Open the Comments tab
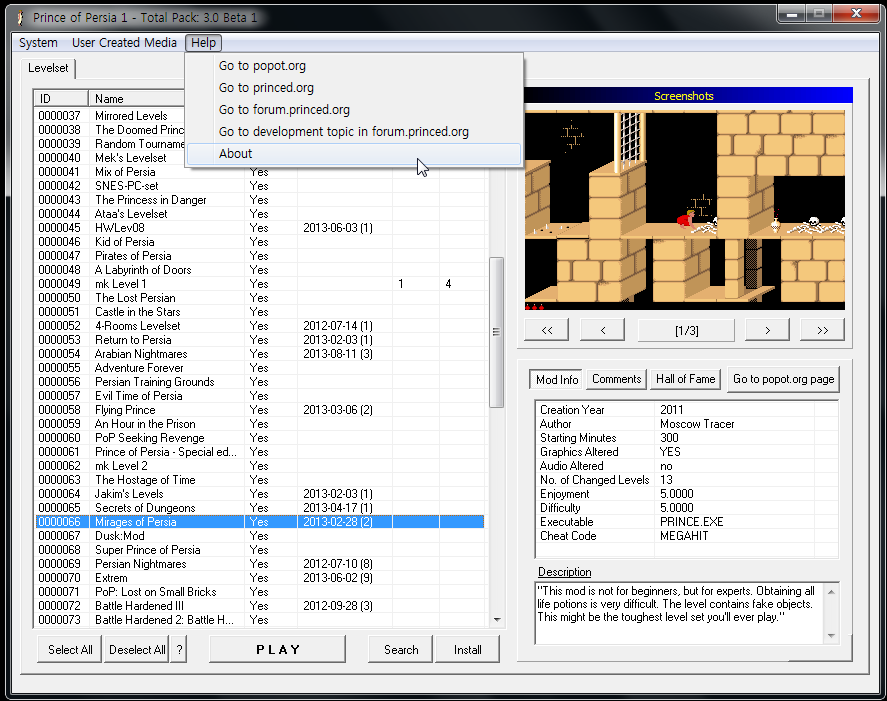This screenshot has height=701, width=887. [617, 379]
